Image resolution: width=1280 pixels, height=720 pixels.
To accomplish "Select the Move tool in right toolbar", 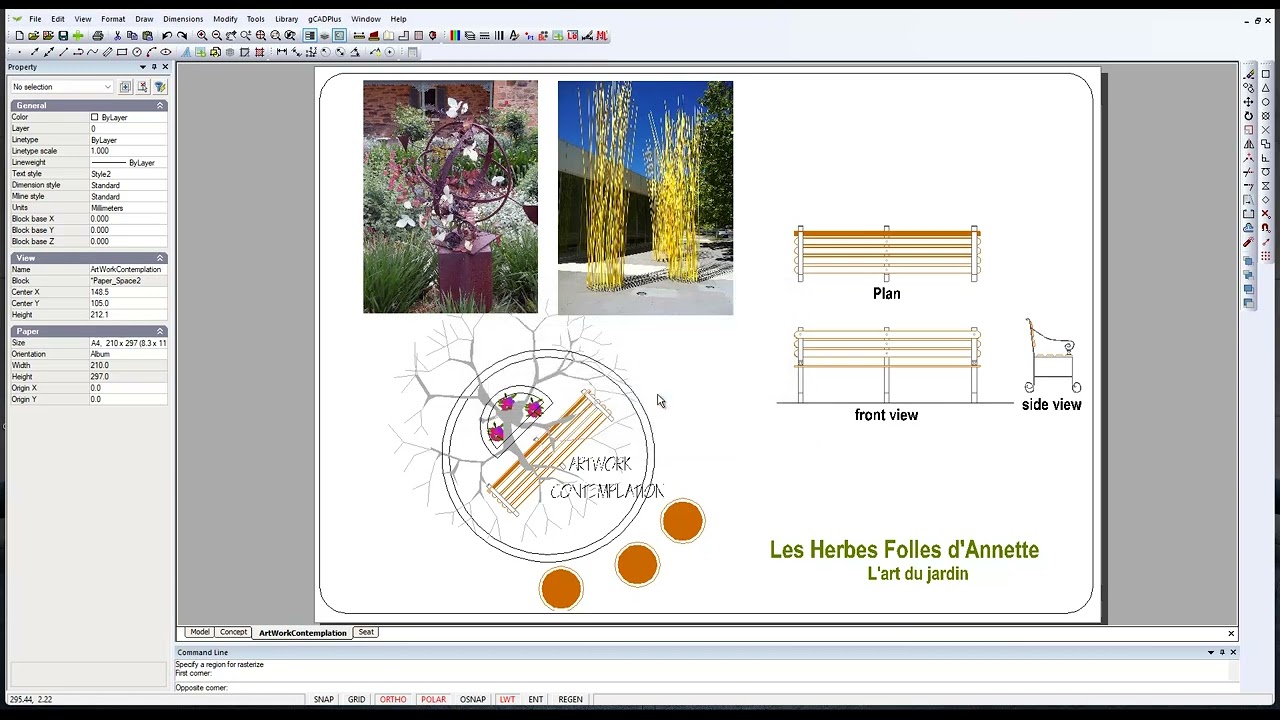I will [1248, 102].
